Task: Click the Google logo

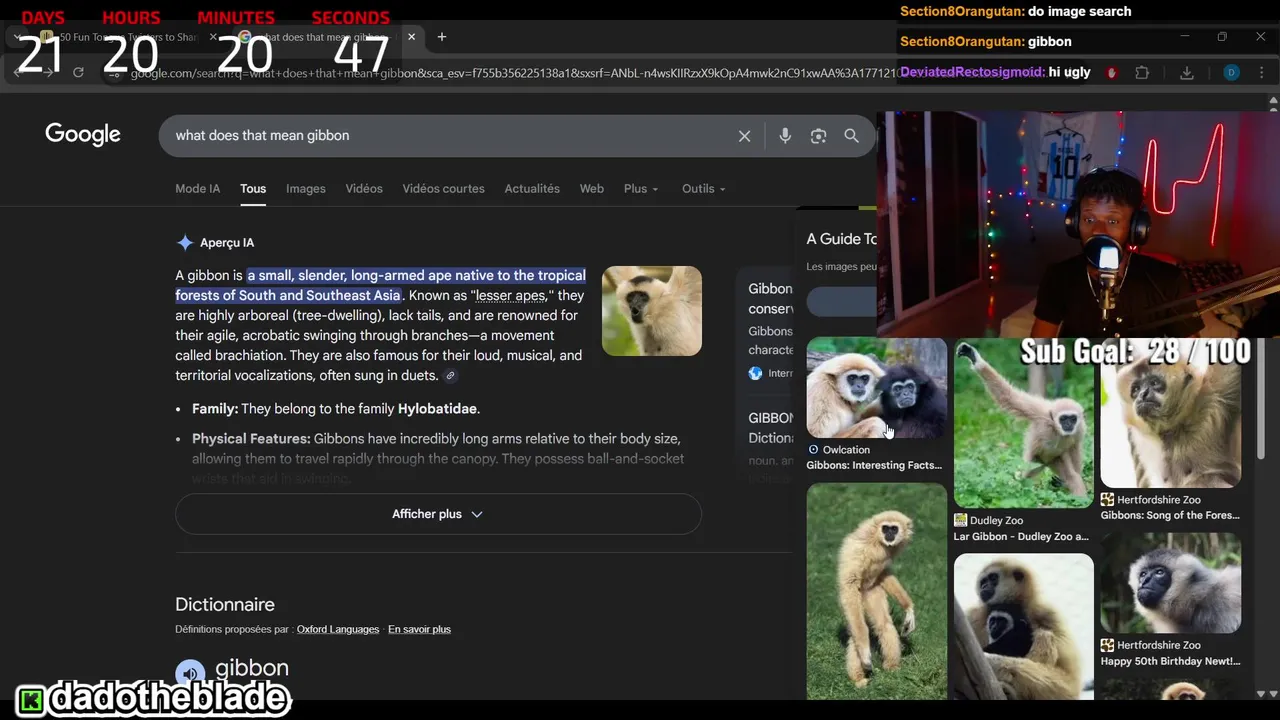Action: click(x=83, y=135)
